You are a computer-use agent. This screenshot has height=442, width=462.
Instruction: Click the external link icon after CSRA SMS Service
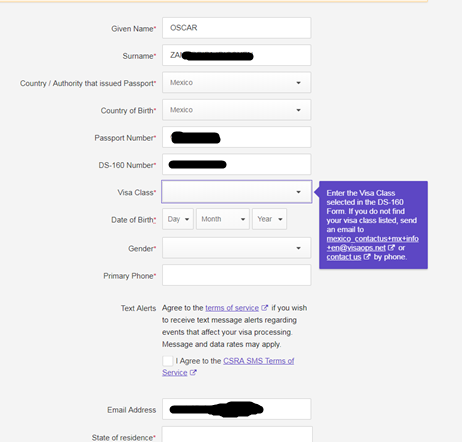[x=193, y=373]
